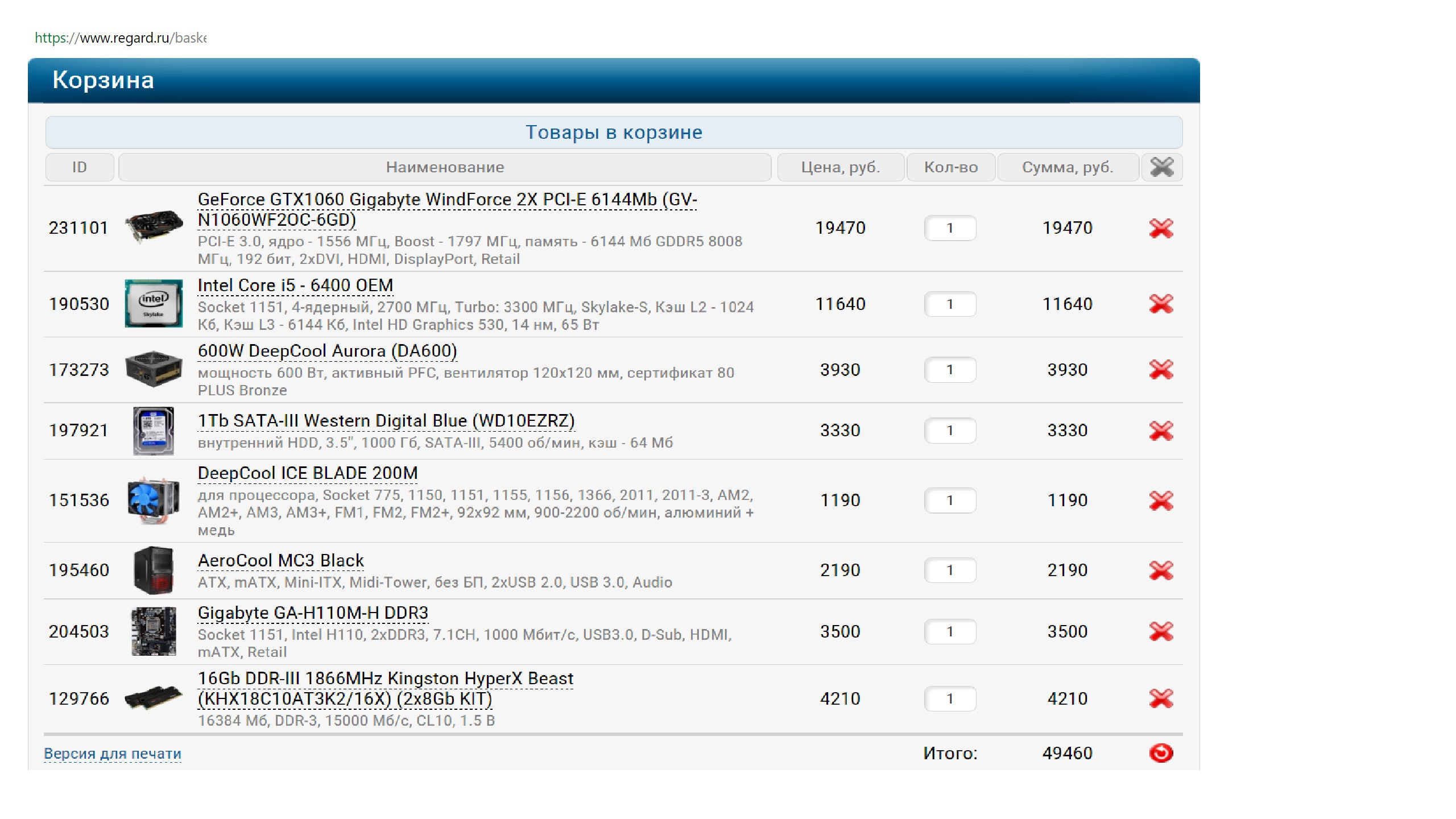Edit quantity for Kingston HyperX Beast RAM
This screenshot has height=819, width=1456.
[x=950, y=698]
